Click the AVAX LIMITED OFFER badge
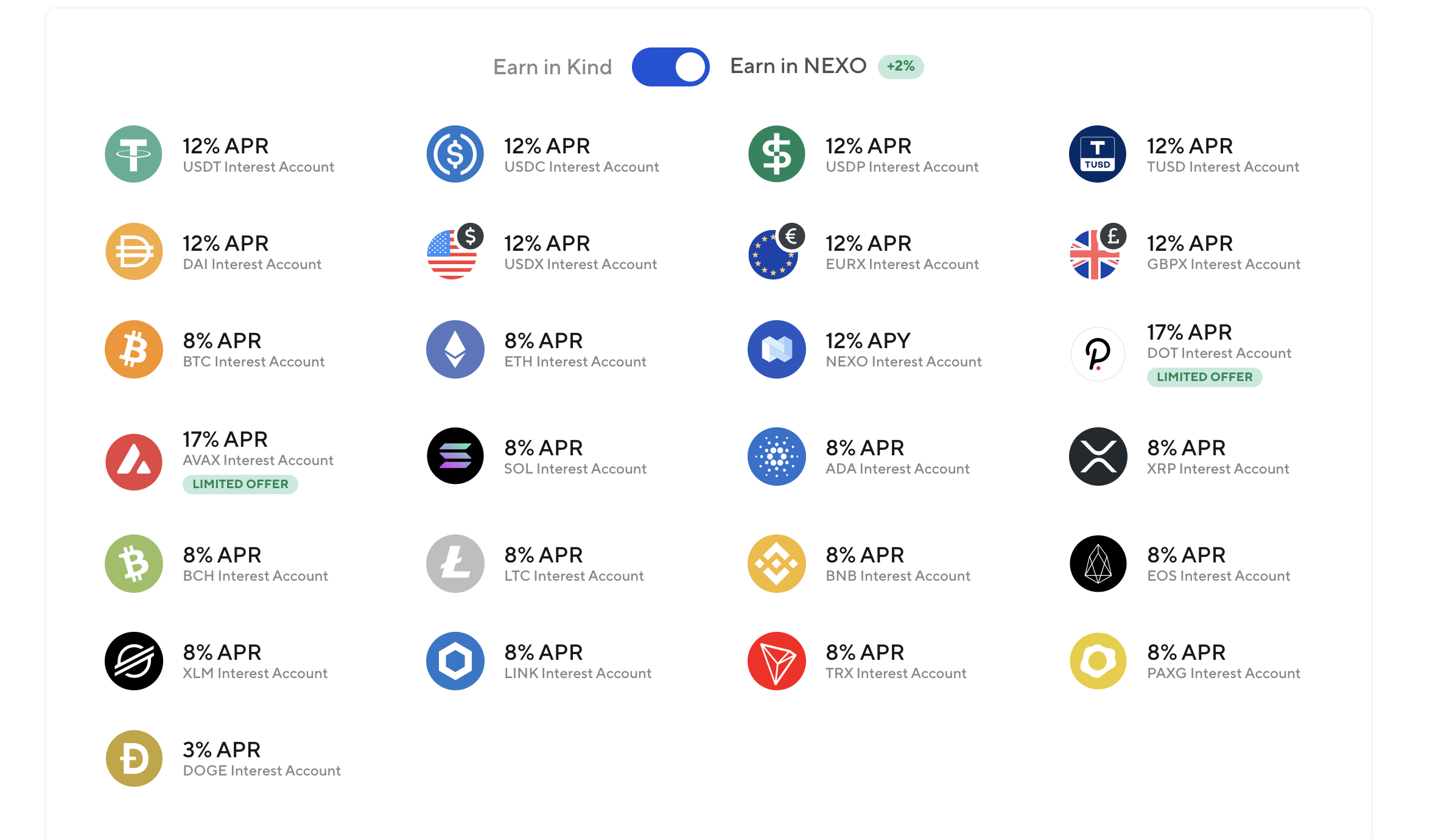Viewport: 1455px width, 840px height. pyautogui.click(x=240, y=484)
